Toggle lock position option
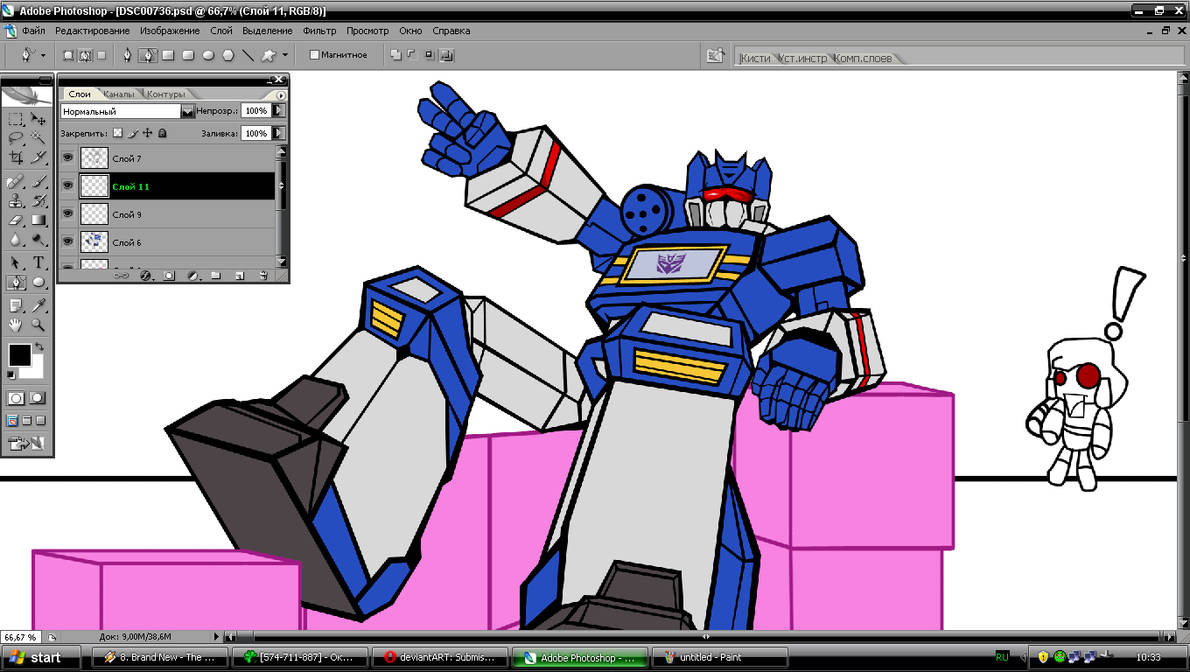Screen dimensions: 1190x672 [x=147, y=133]
